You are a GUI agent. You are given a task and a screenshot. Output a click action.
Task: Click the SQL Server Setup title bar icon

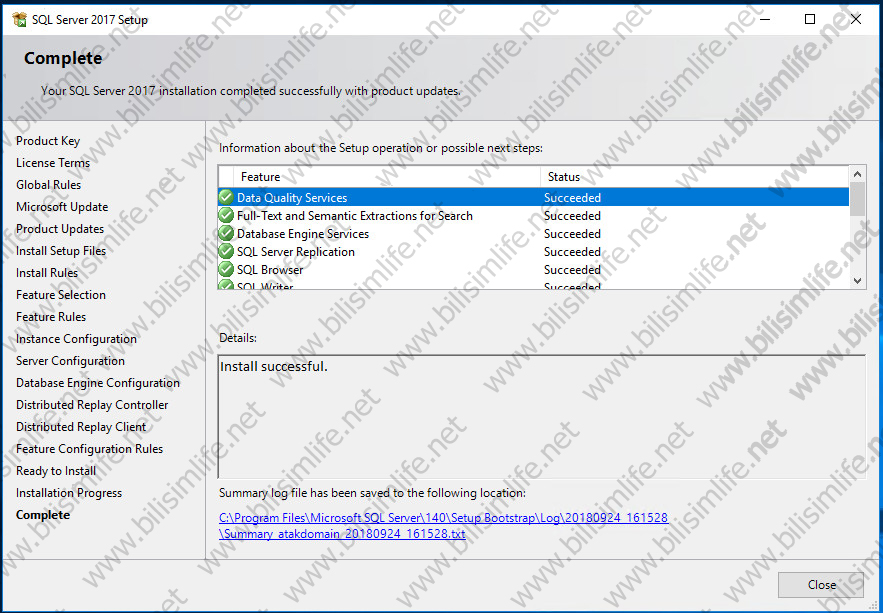click(x=19, y=20)
